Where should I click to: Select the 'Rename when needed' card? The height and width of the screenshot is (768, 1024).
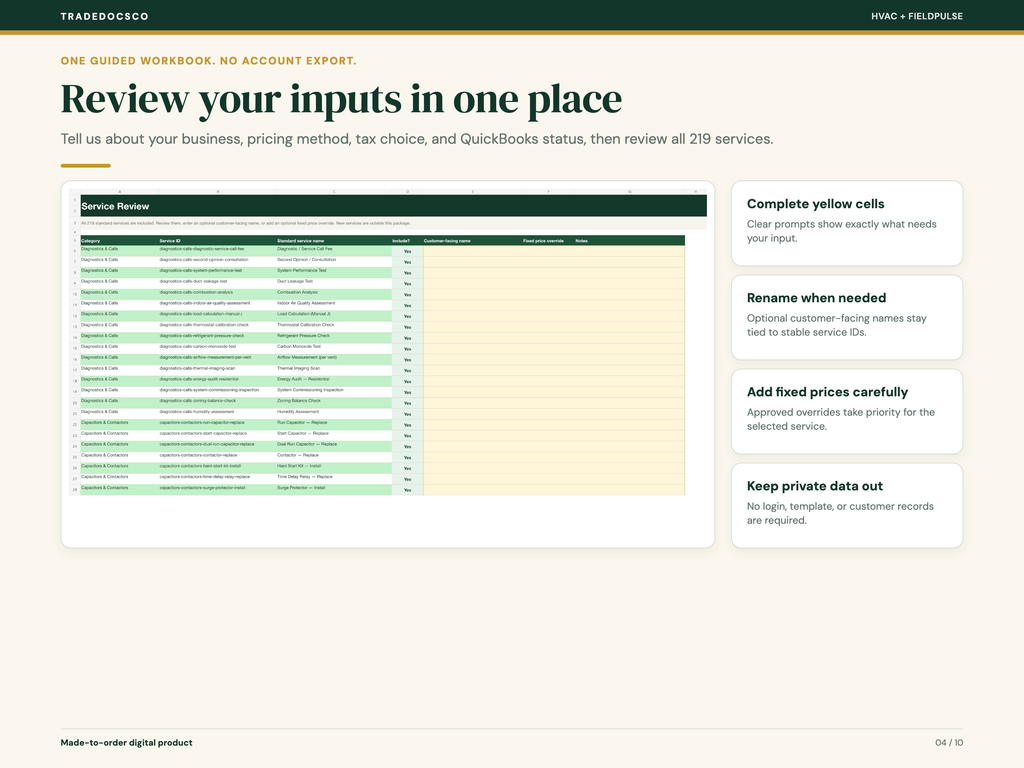[847, 317]
